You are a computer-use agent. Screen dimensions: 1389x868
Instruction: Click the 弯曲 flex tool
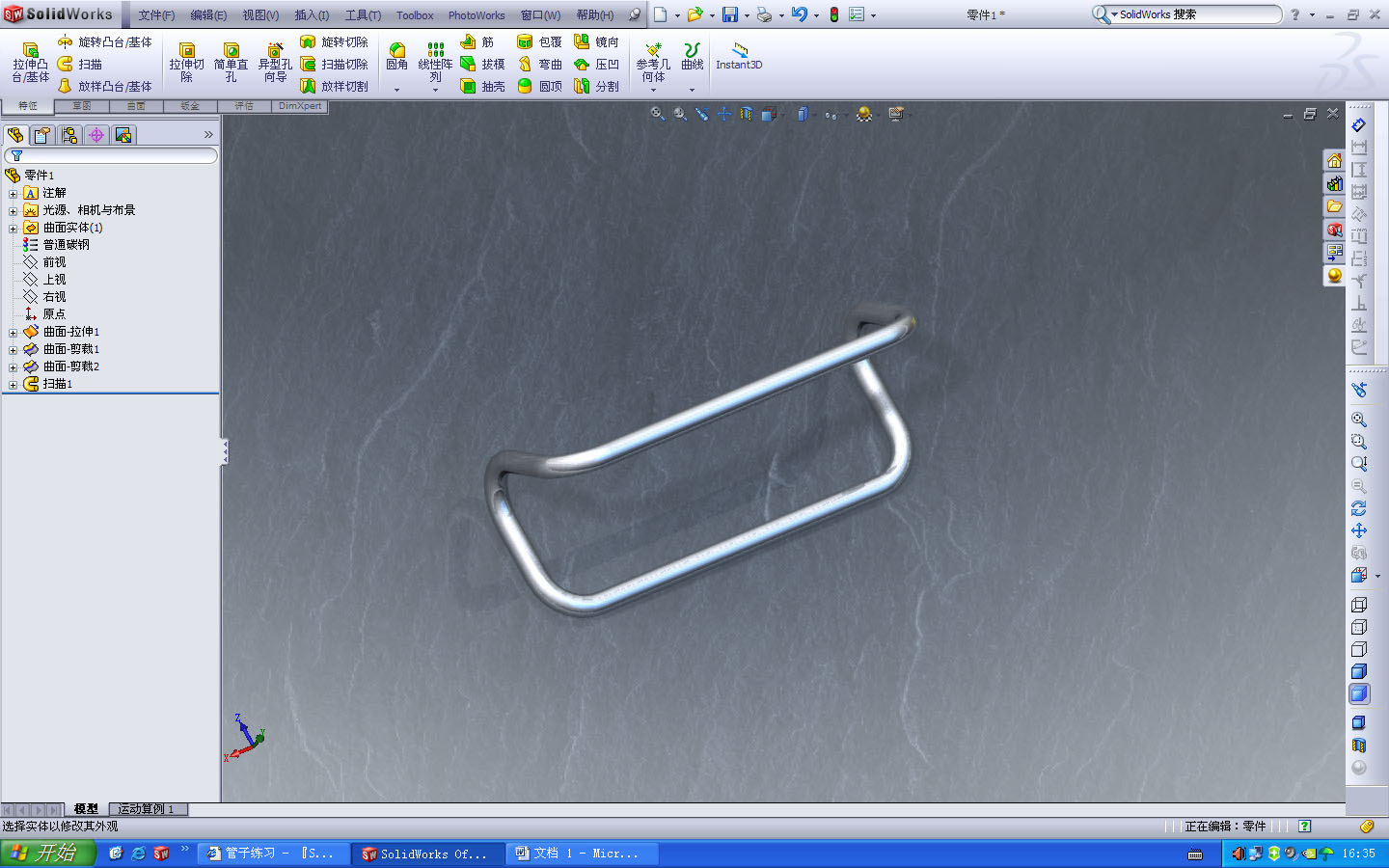pyautogui.click(x=539, y=64)
